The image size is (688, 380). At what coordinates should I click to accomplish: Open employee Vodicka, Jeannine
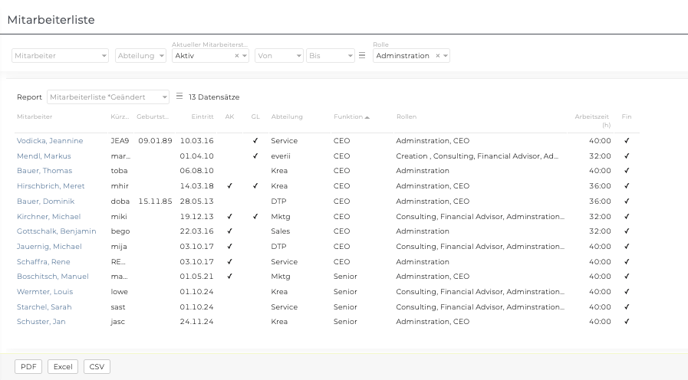(50, 141)
